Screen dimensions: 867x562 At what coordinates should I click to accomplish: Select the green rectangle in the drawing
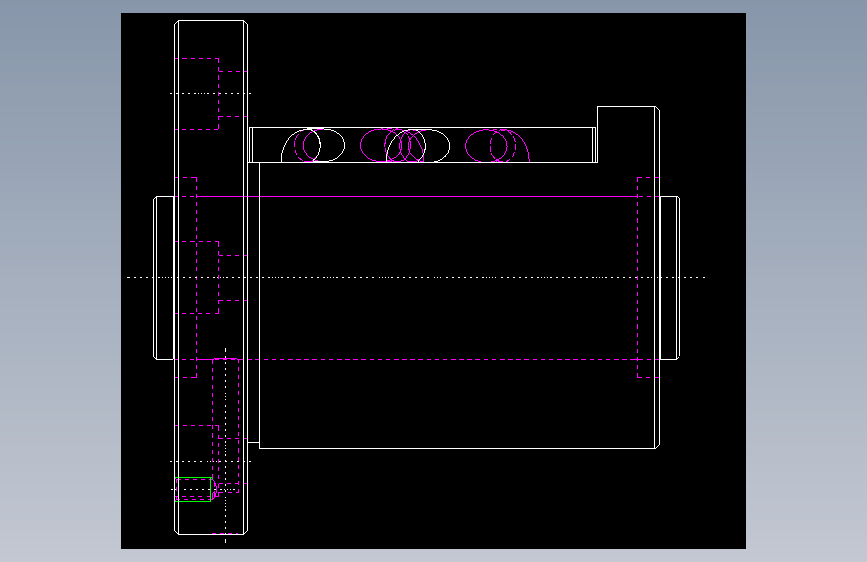193,490
